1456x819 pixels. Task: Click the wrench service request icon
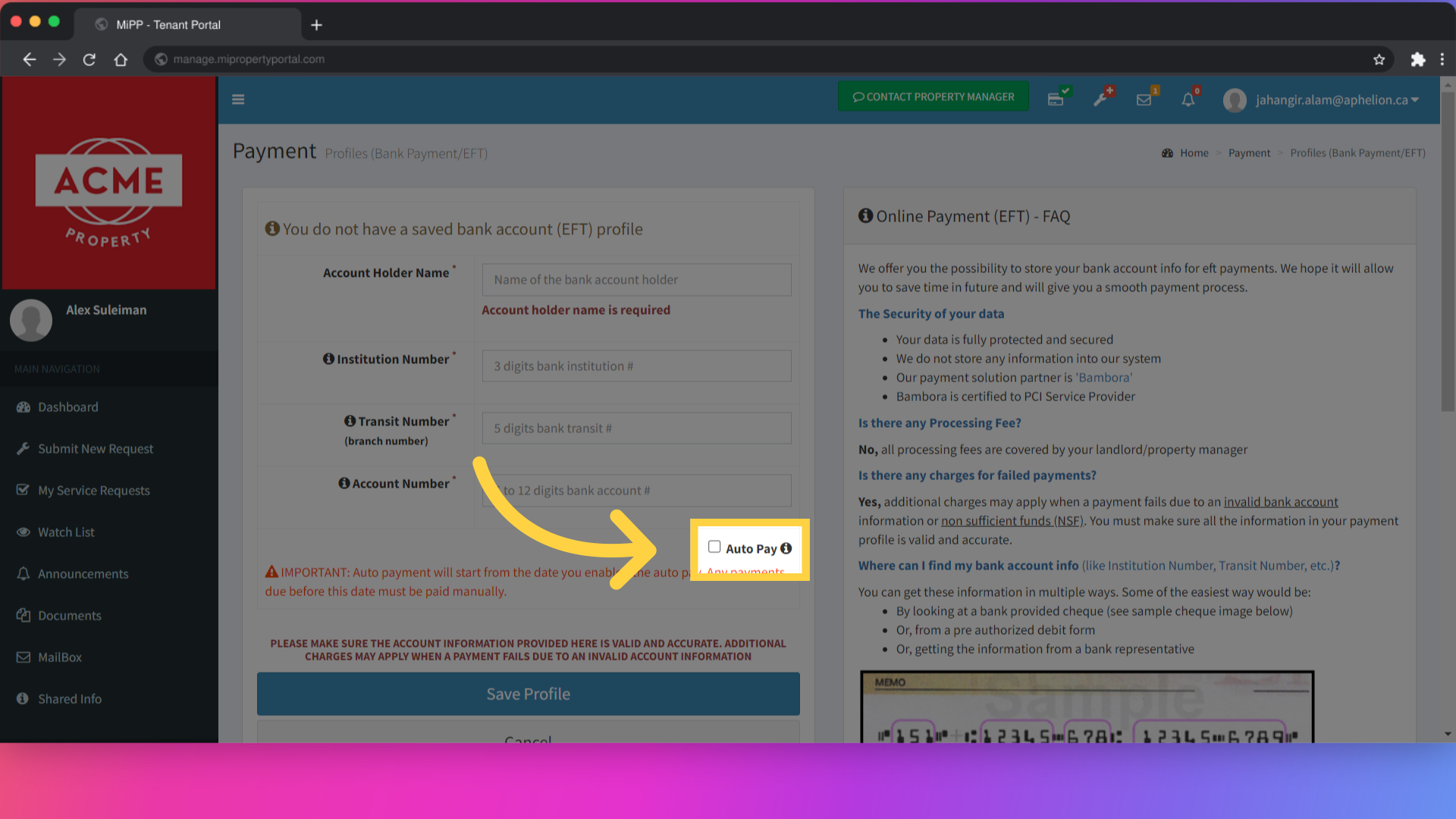[x=1100, y=99]
